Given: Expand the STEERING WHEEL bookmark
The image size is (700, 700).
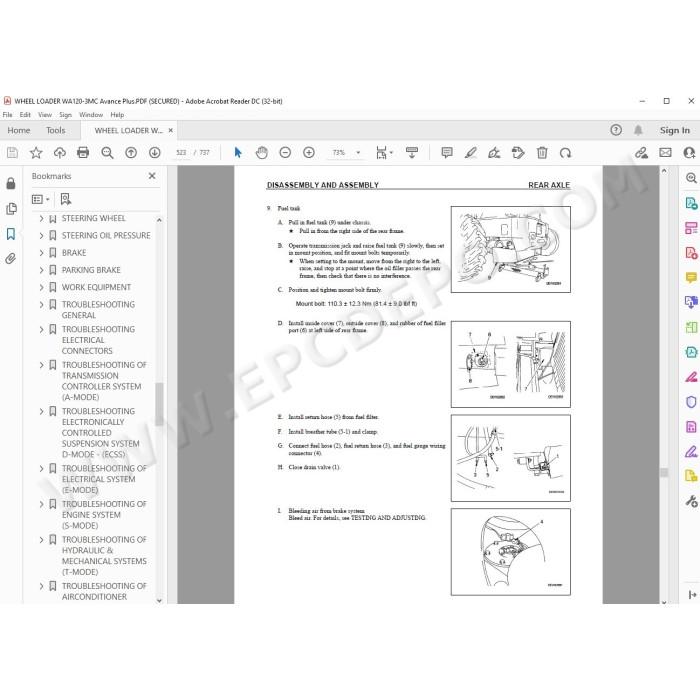Looking at the screenshot, I should (x=41, y=218).
